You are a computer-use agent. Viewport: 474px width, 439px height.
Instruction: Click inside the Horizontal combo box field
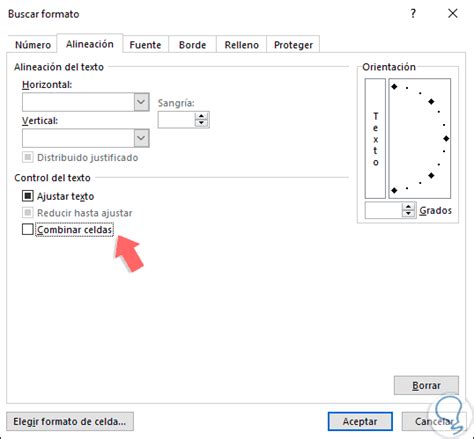tap(78, 102)
